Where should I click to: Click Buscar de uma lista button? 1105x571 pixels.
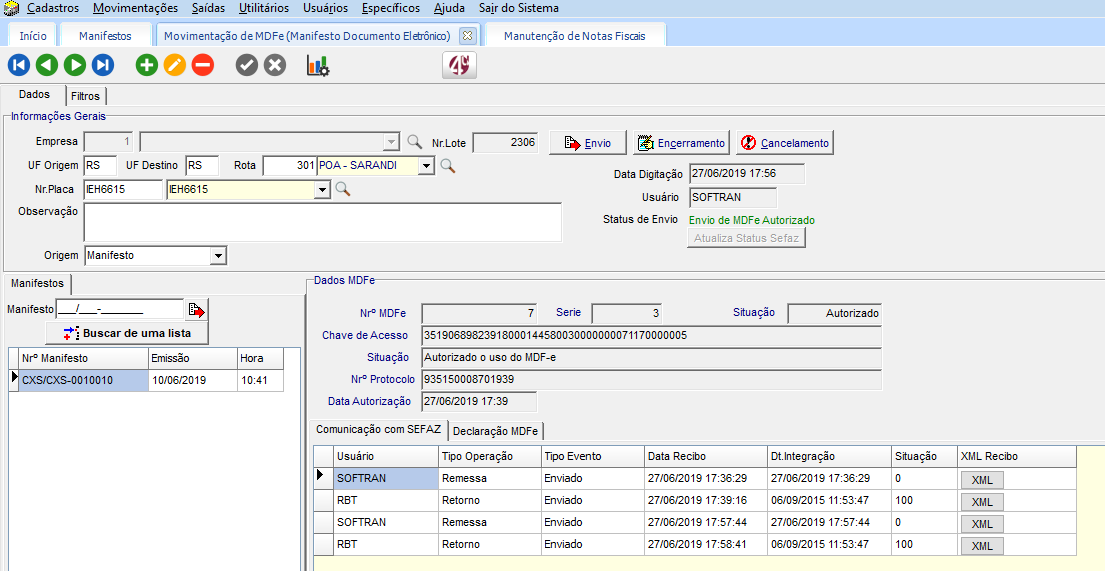[127, 333]
